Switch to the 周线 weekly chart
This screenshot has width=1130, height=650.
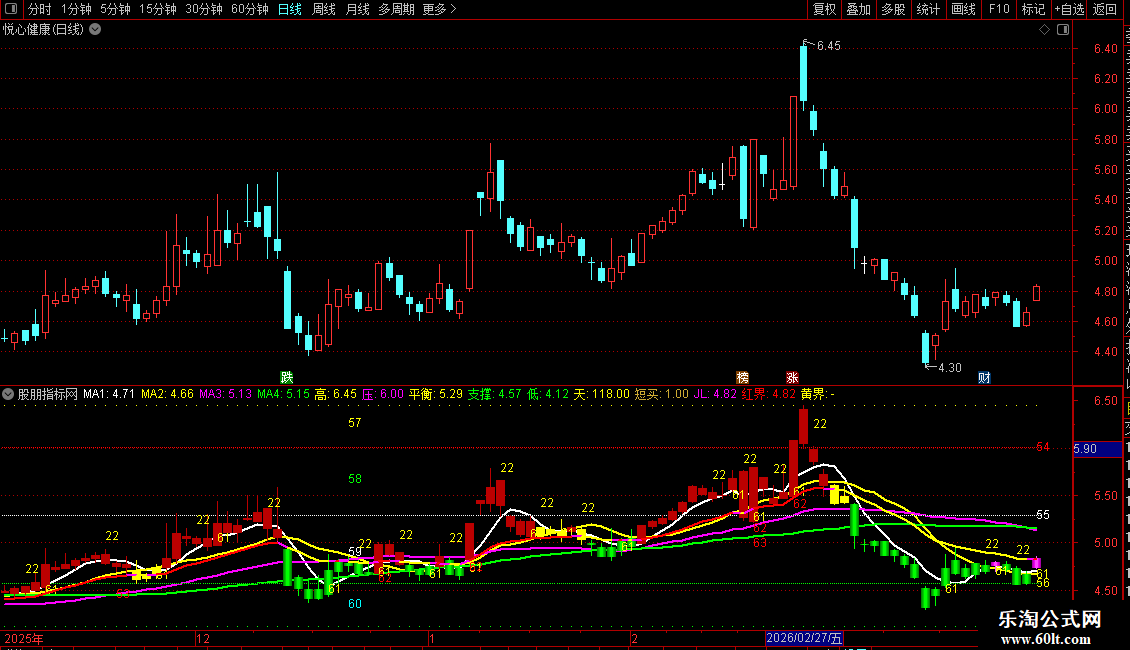[324, 9]
